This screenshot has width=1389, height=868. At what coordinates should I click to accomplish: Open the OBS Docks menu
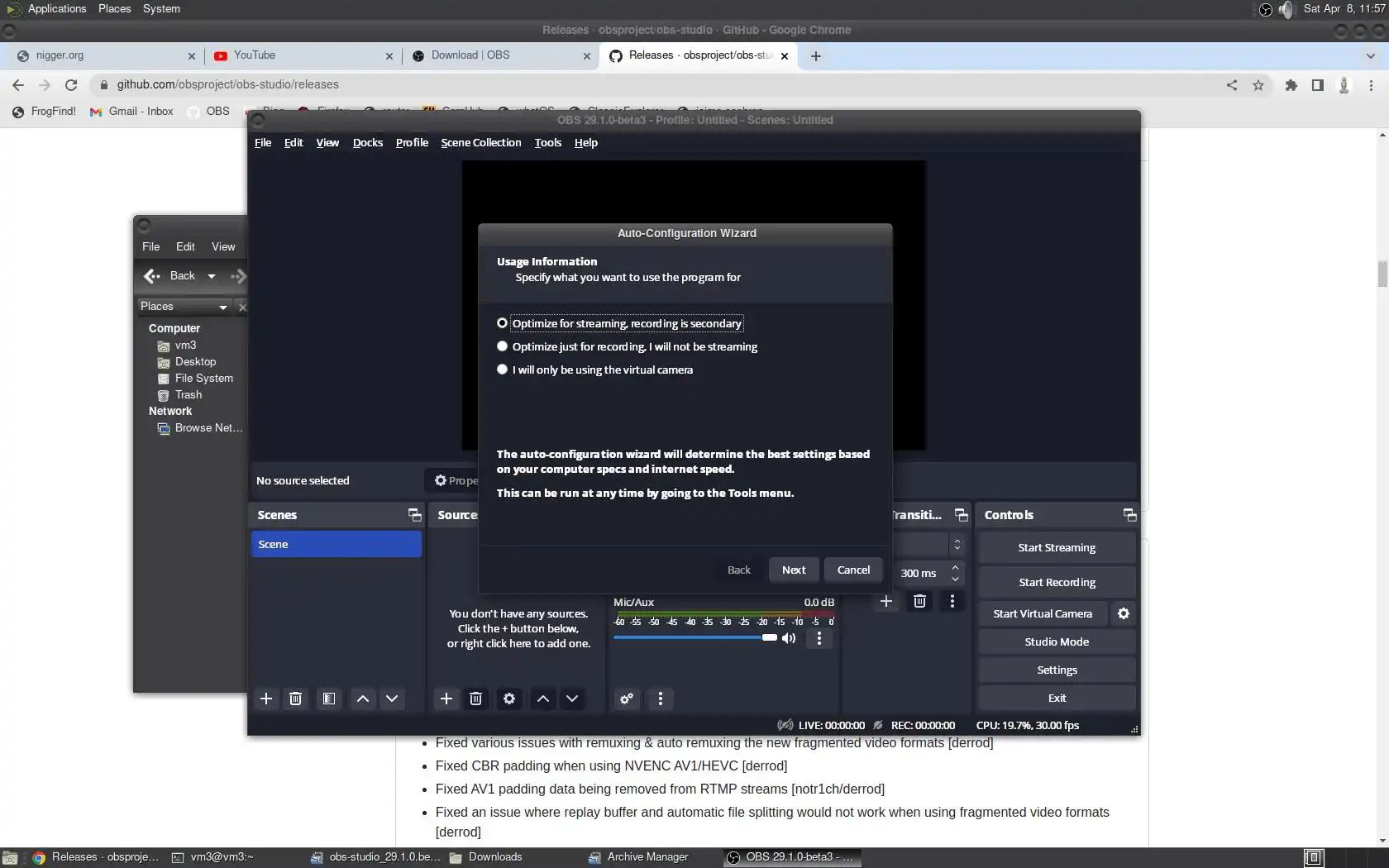[368, 142]
